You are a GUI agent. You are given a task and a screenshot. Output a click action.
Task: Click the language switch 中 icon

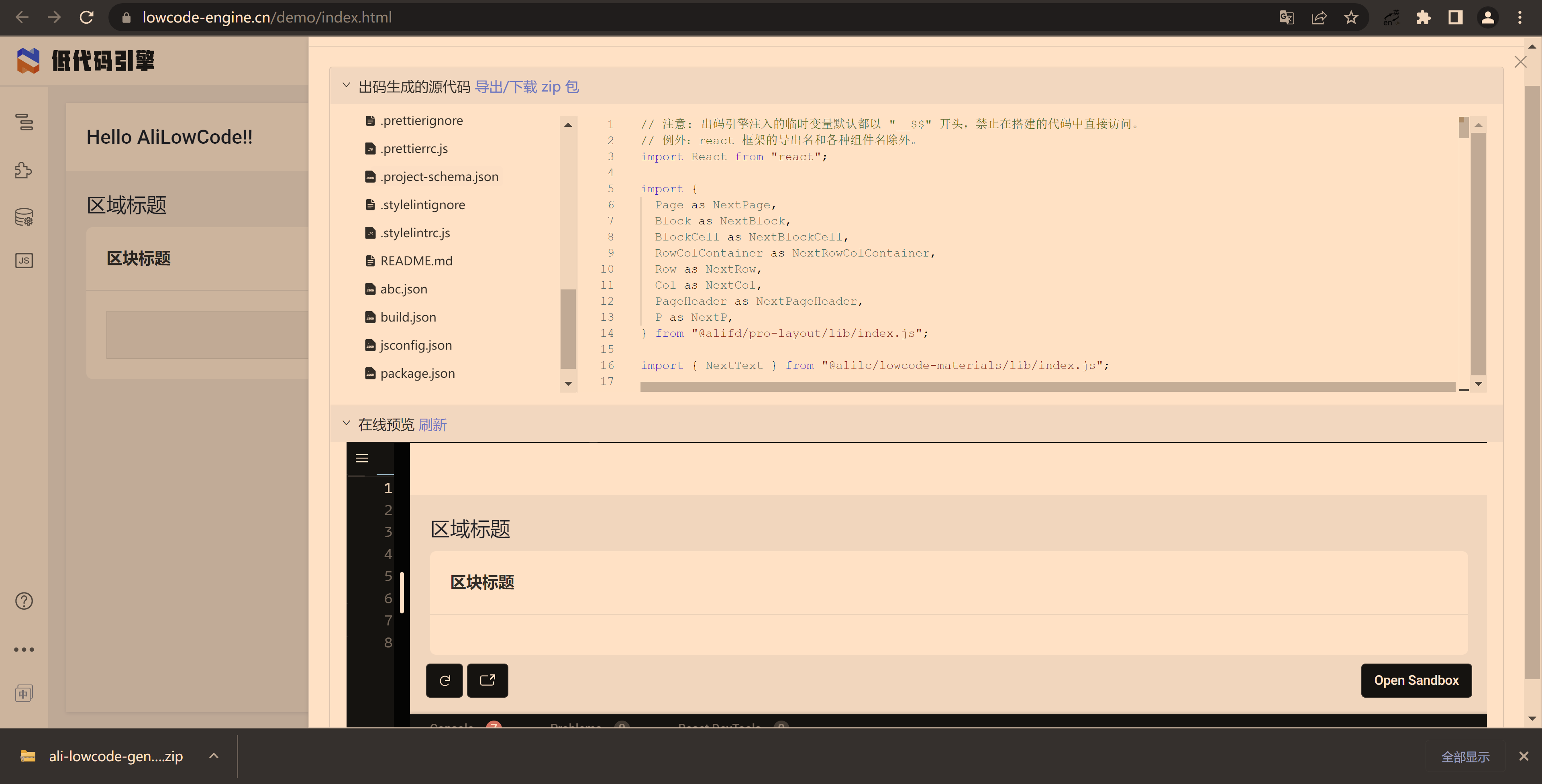click(x=23, y=693)
